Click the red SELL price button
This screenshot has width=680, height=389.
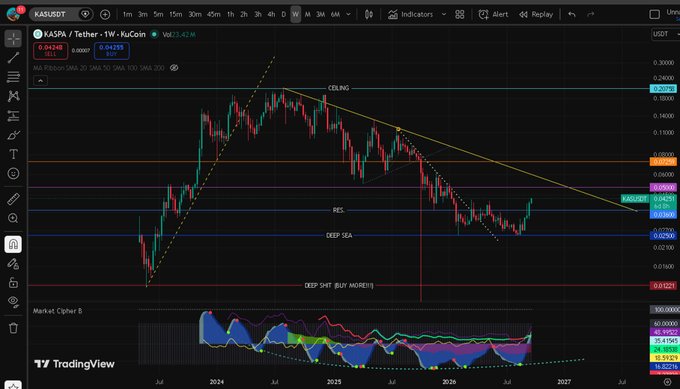[50, 51]
